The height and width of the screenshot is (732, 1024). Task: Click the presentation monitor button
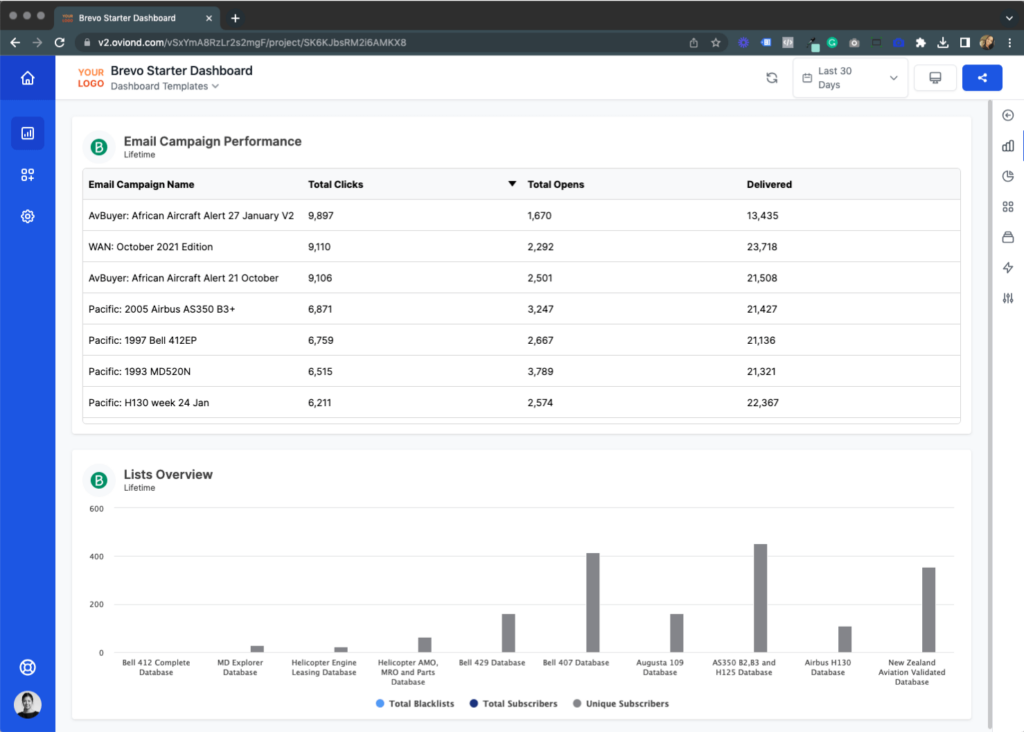pos(935,78)
